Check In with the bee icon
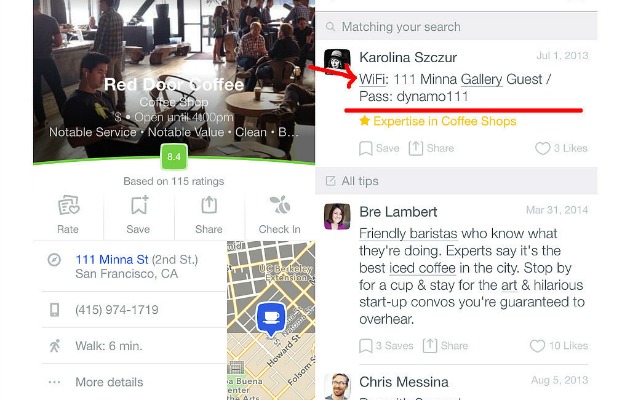Screen dimensions: 630x400 280,205
